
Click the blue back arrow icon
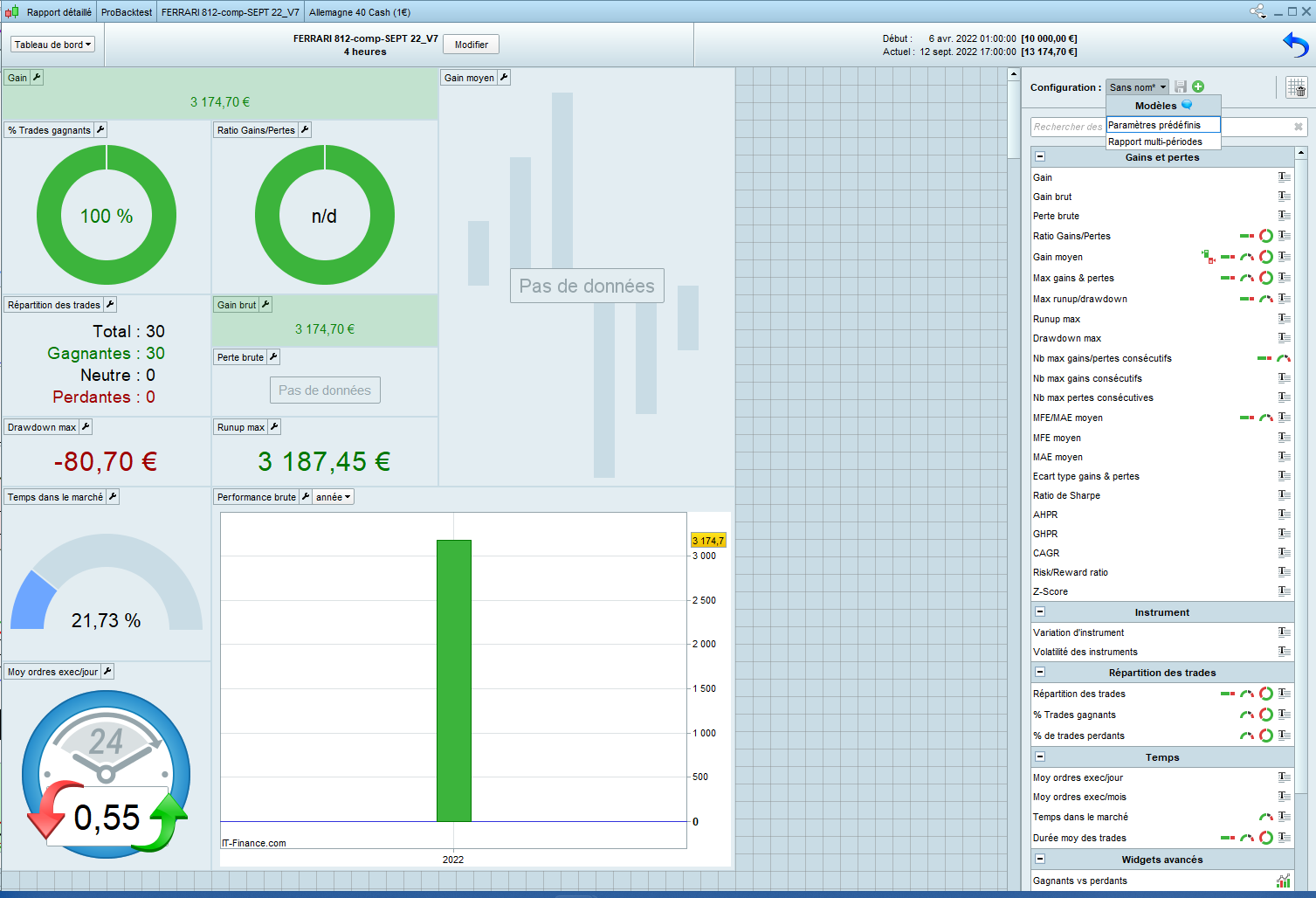[x=1295, y=45]
